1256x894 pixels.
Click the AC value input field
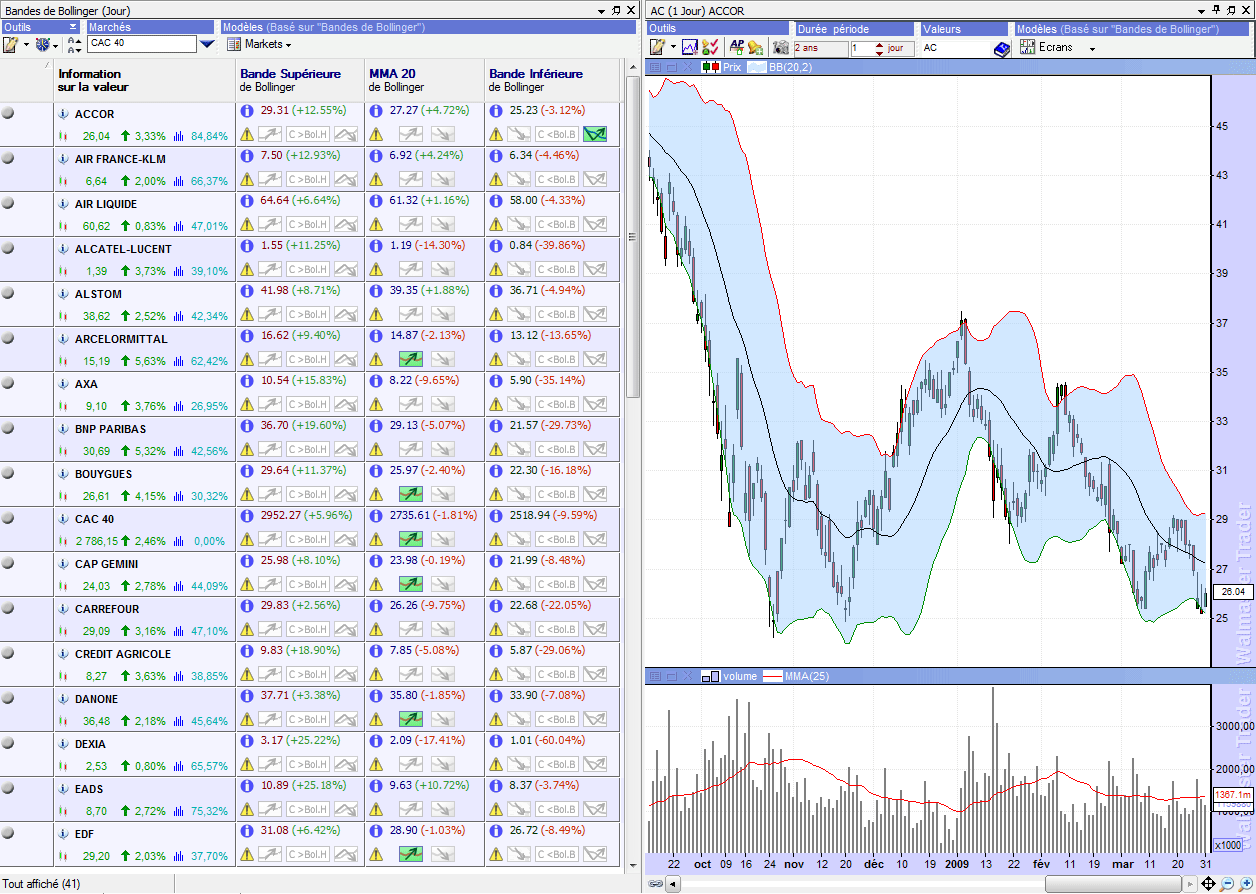(x=955, y=48)
